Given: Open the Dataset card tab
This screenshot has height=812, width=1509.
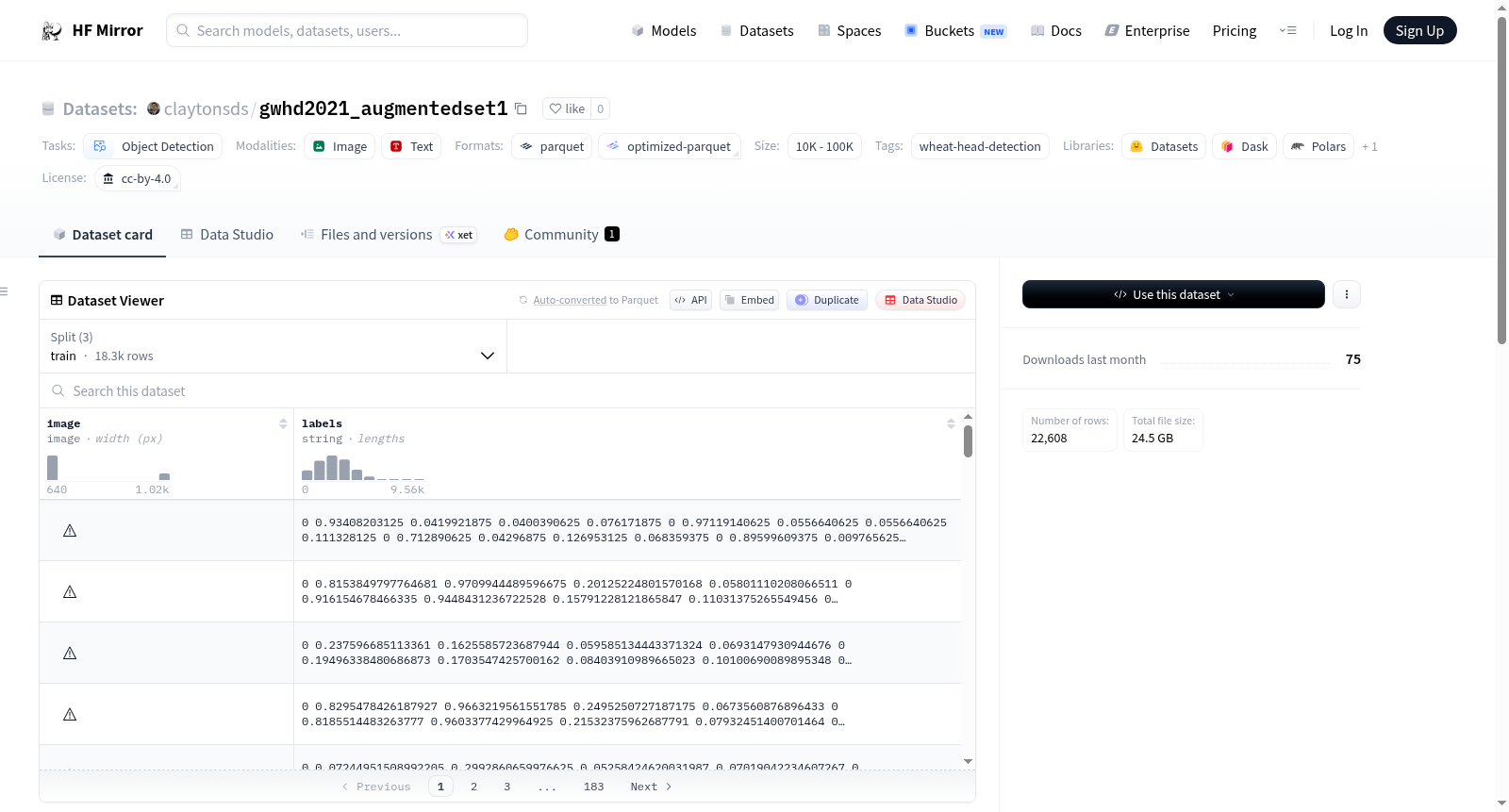Looking at the screenshot, I should tap(102, 235).
